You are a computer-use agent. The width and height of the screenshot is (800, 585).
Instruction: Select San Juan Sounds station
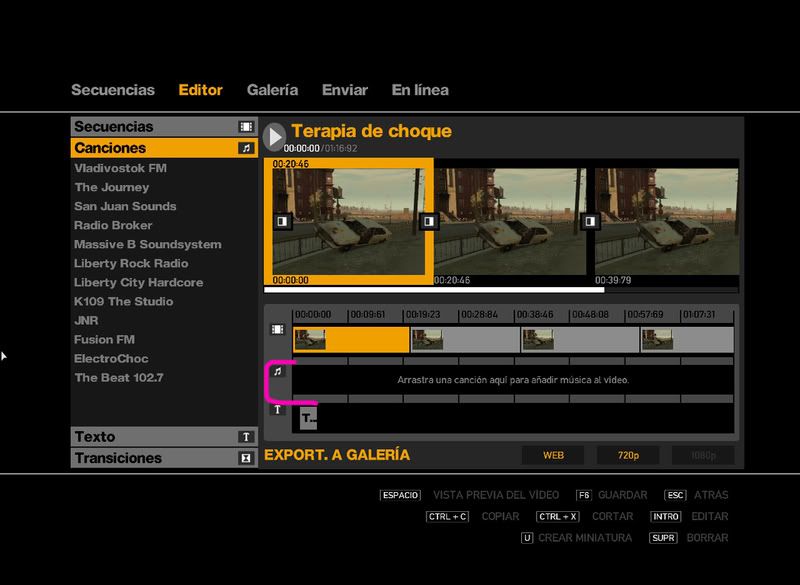click(125, 206)
